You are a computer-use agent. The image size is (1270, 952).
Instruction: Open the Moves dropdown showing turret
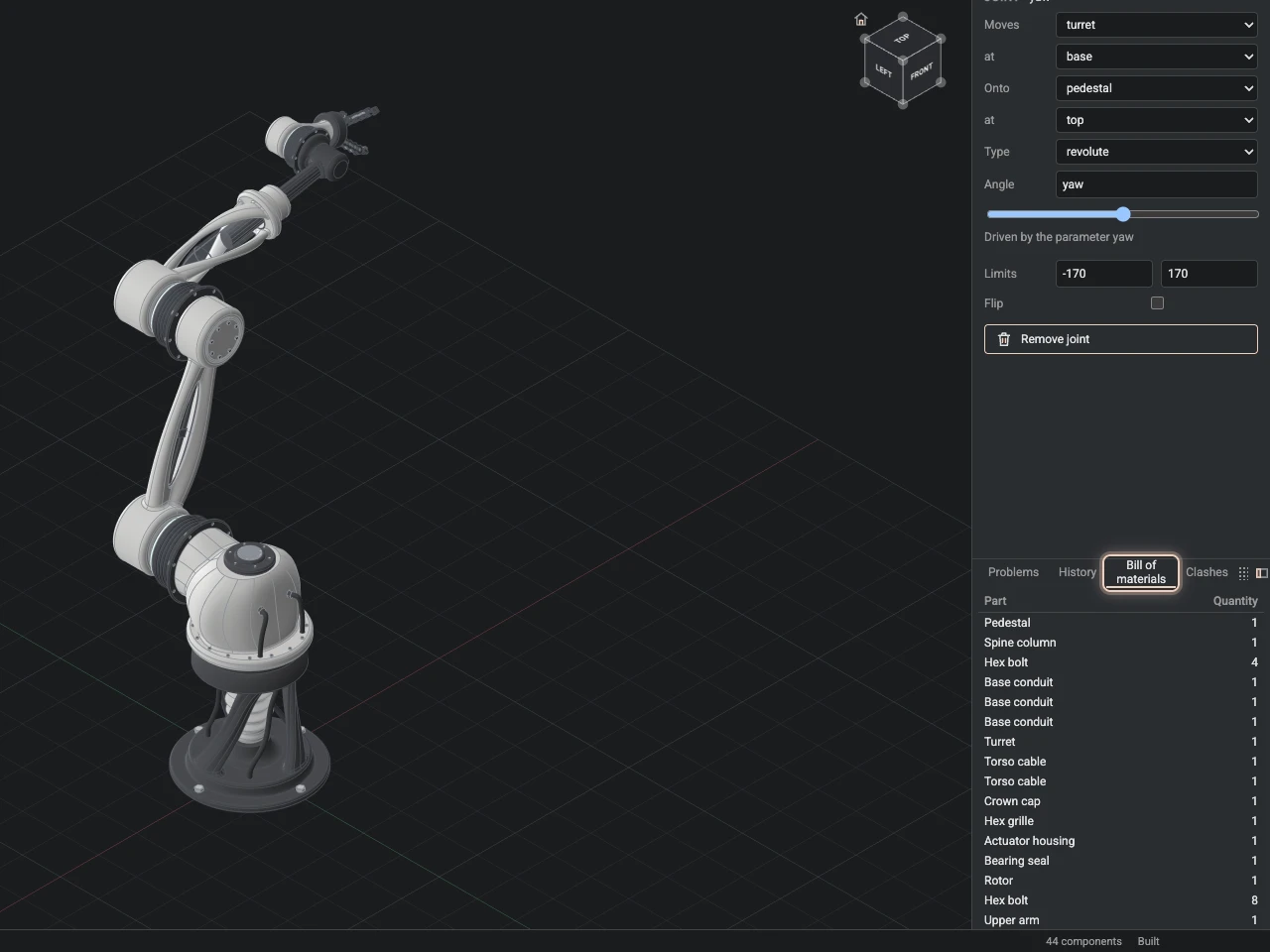pos(1157,25)
